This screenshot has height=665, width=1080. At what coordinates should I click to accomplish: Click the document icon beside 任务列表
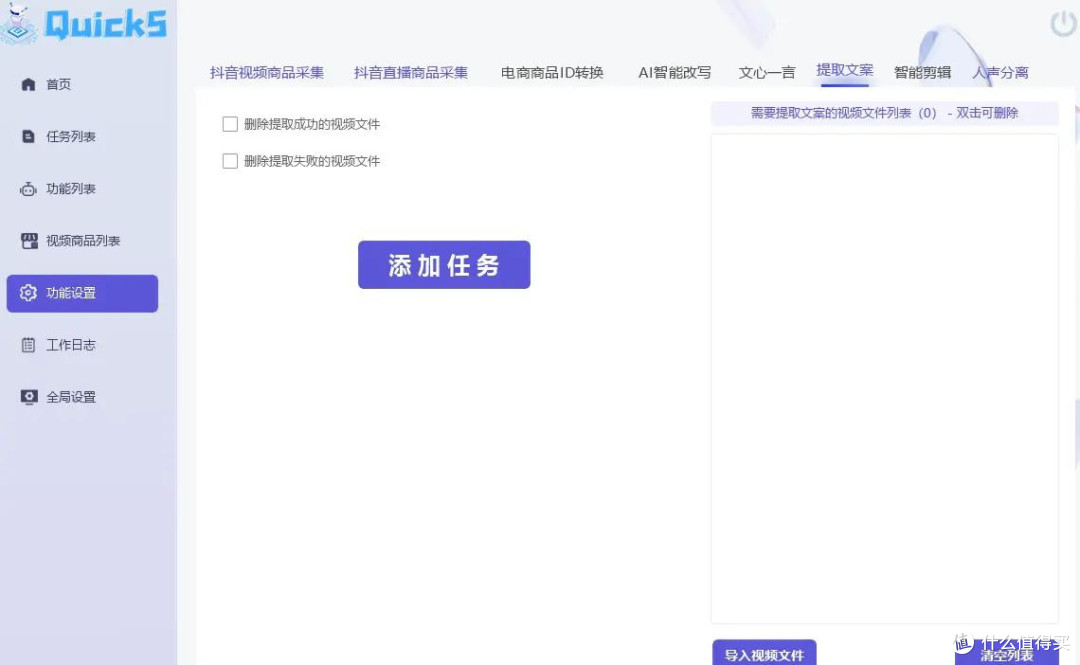coord(28,136)
